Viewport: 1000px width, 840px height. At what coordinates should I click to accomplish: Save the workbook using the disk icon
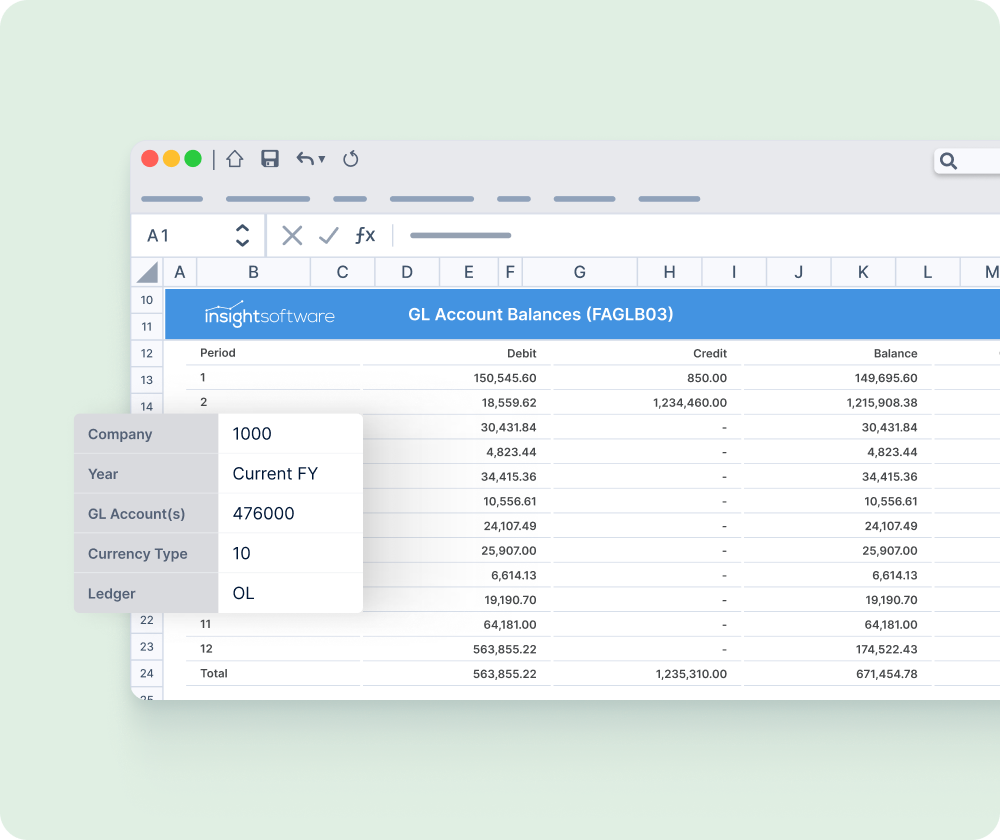click(x=270, y=158)
